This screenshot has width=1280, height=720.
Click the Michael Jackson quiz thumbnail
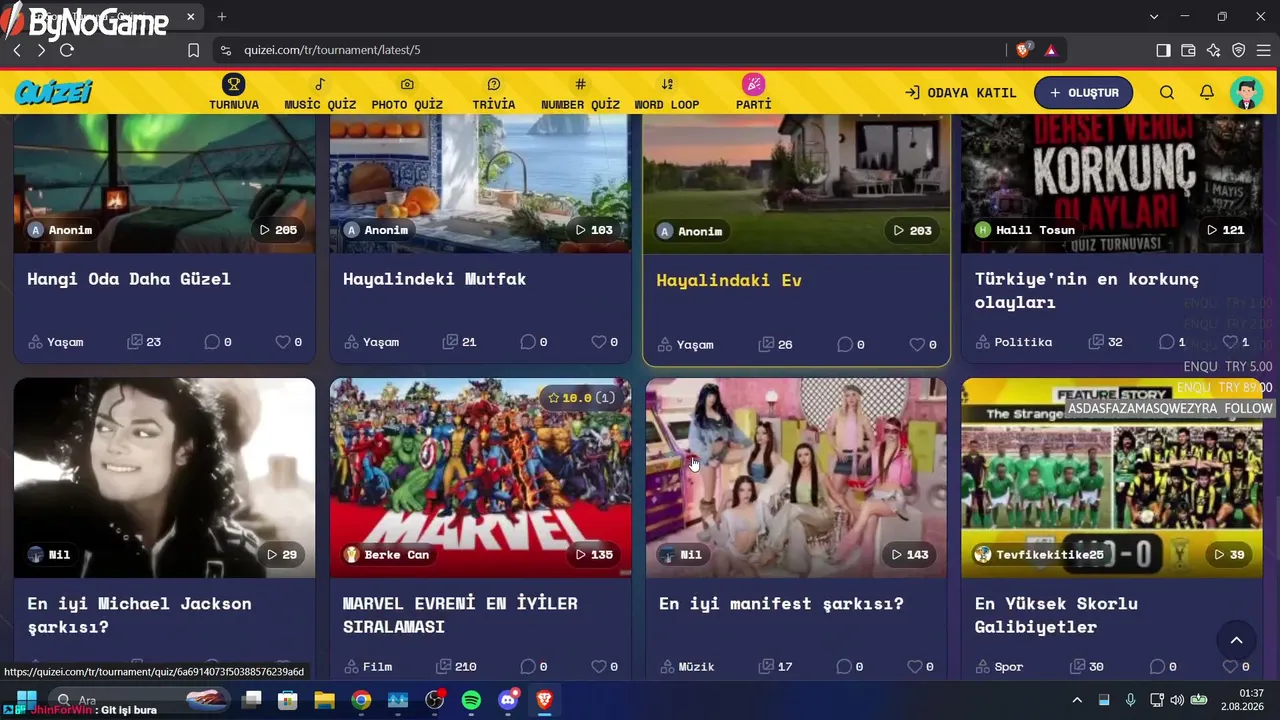[164, 478]
